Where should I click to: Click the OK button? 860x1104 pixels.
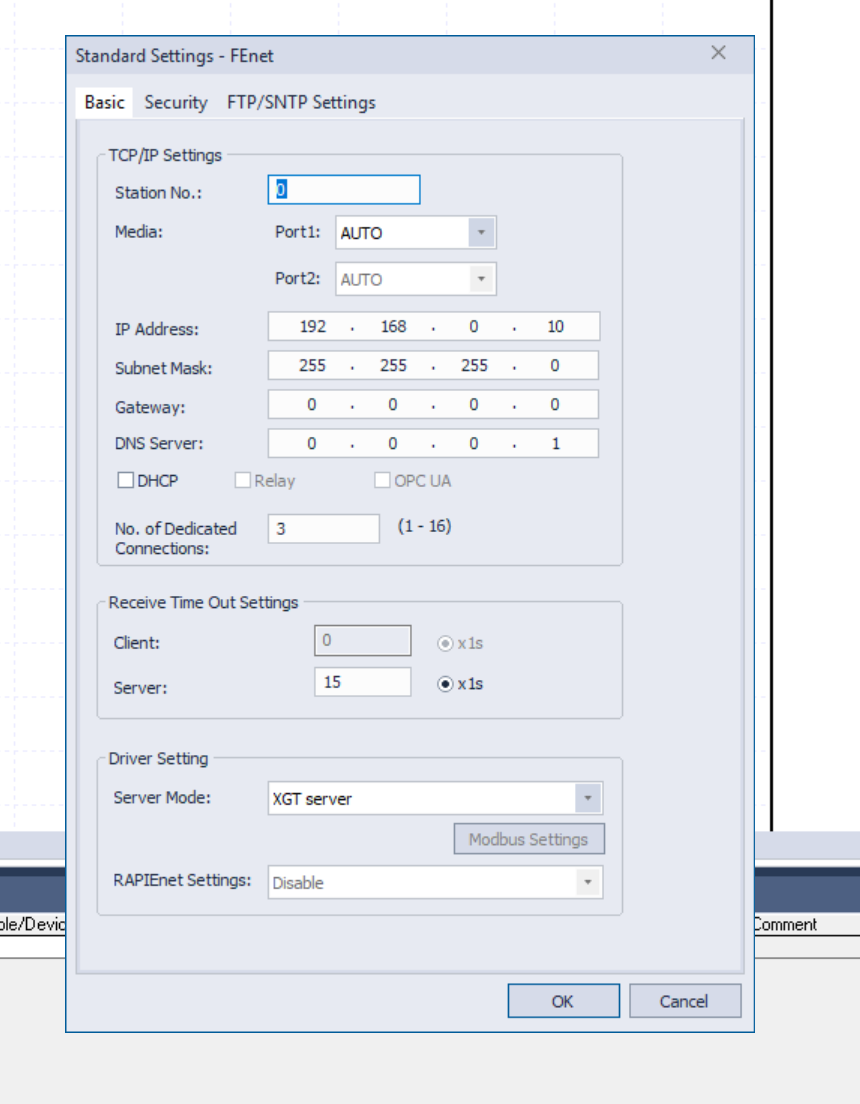pos(563,1001)
